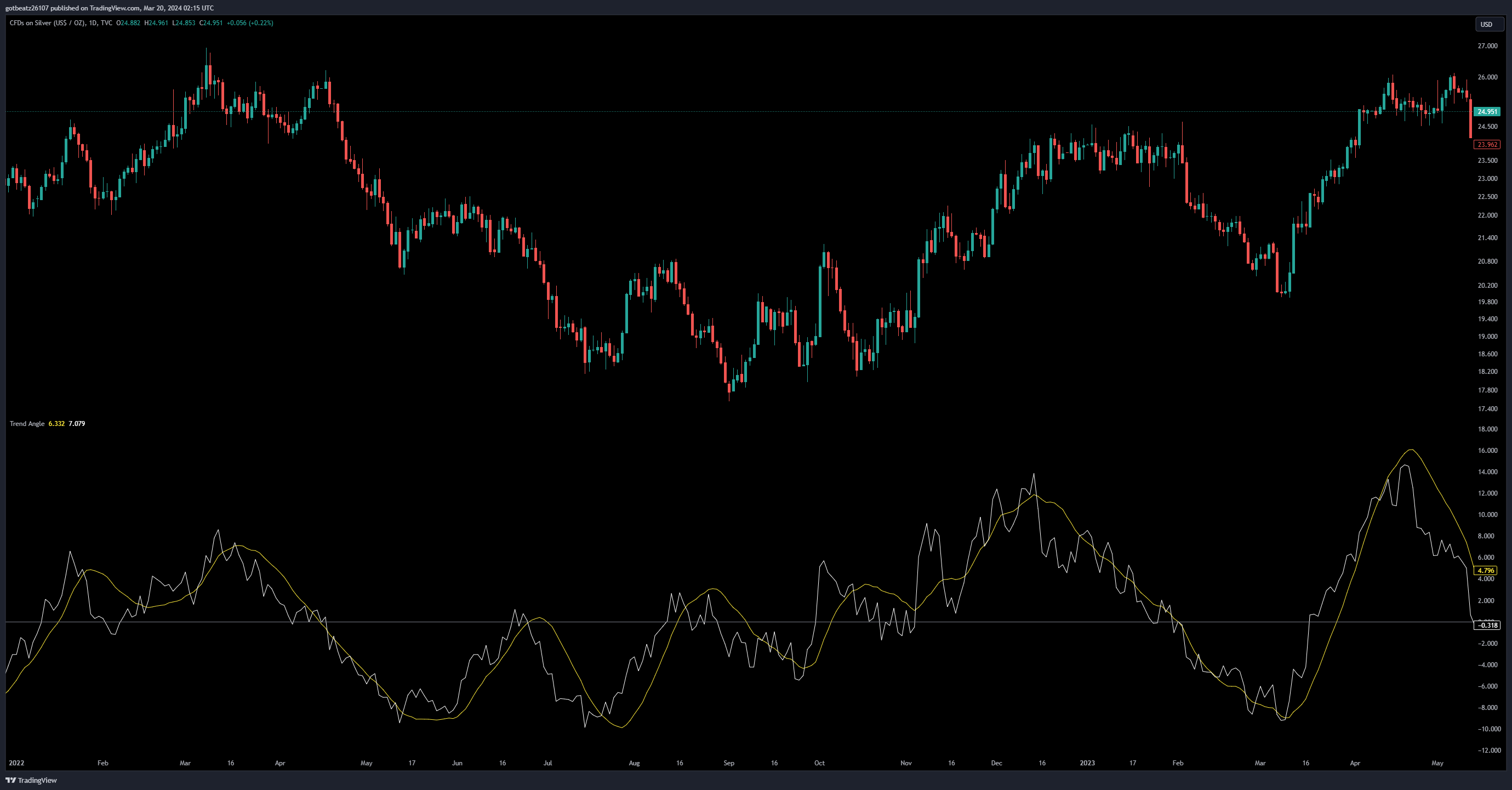This screenshot has width=1512, height=790.
Task: Open the USD currency selector
Action: coord(1489,24)
